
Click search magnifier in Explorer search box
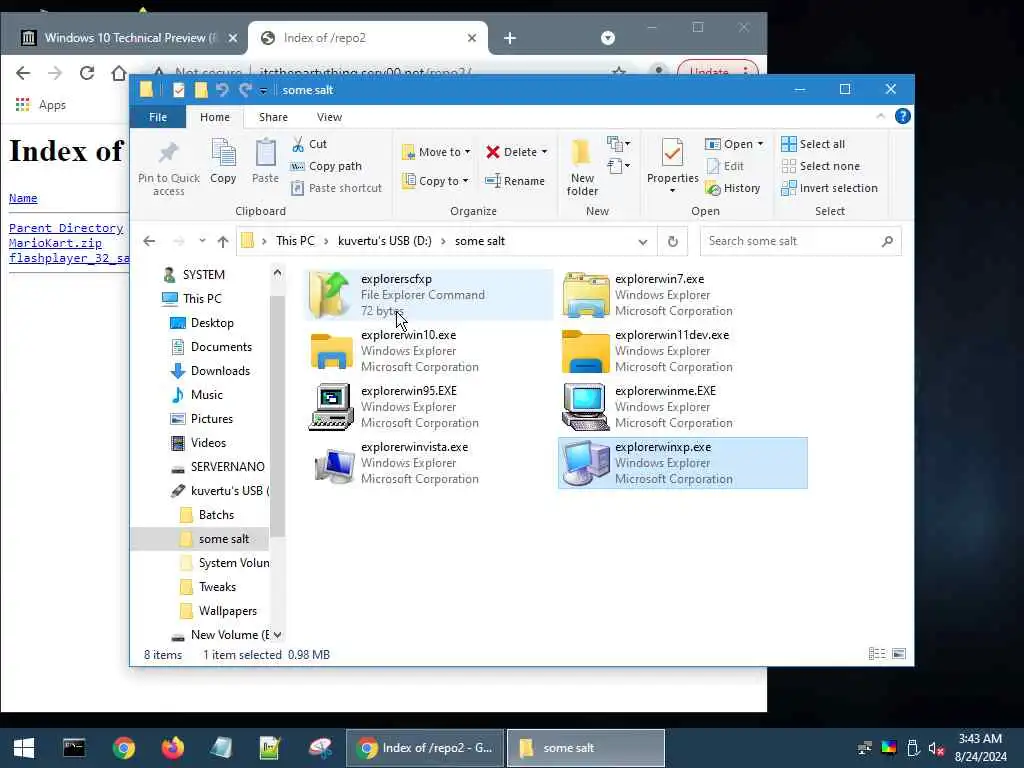pyautogui.click(x=887, y=242)
